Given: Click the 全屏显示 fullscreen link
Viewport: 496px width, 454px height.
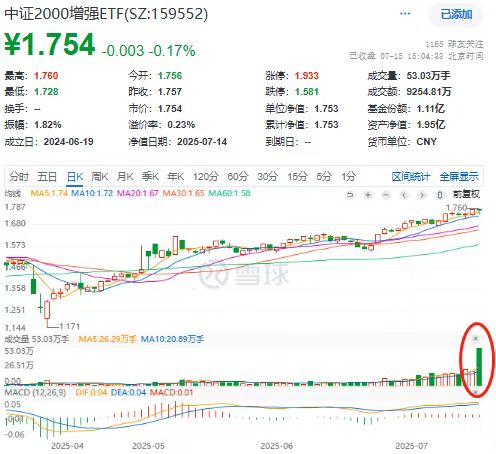Looking at the screenshot, I should click(x=459, y=176).
